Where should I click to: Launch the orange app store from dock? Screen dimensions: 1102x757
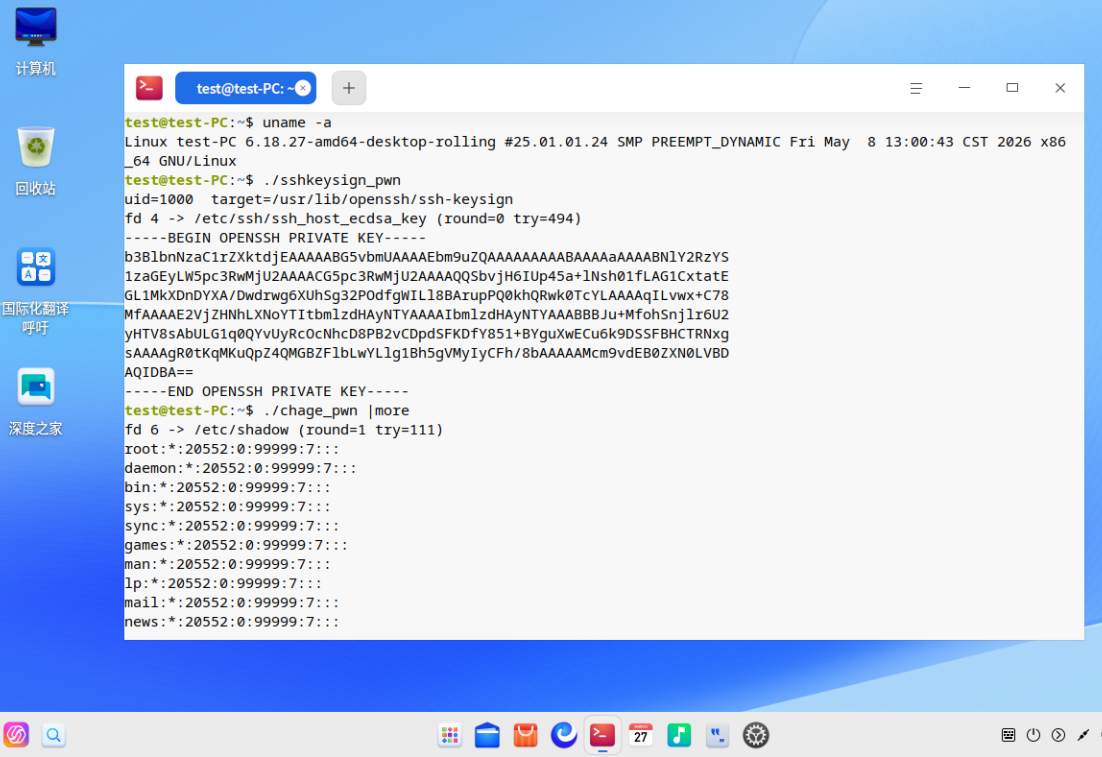click(x=525, y=735)
